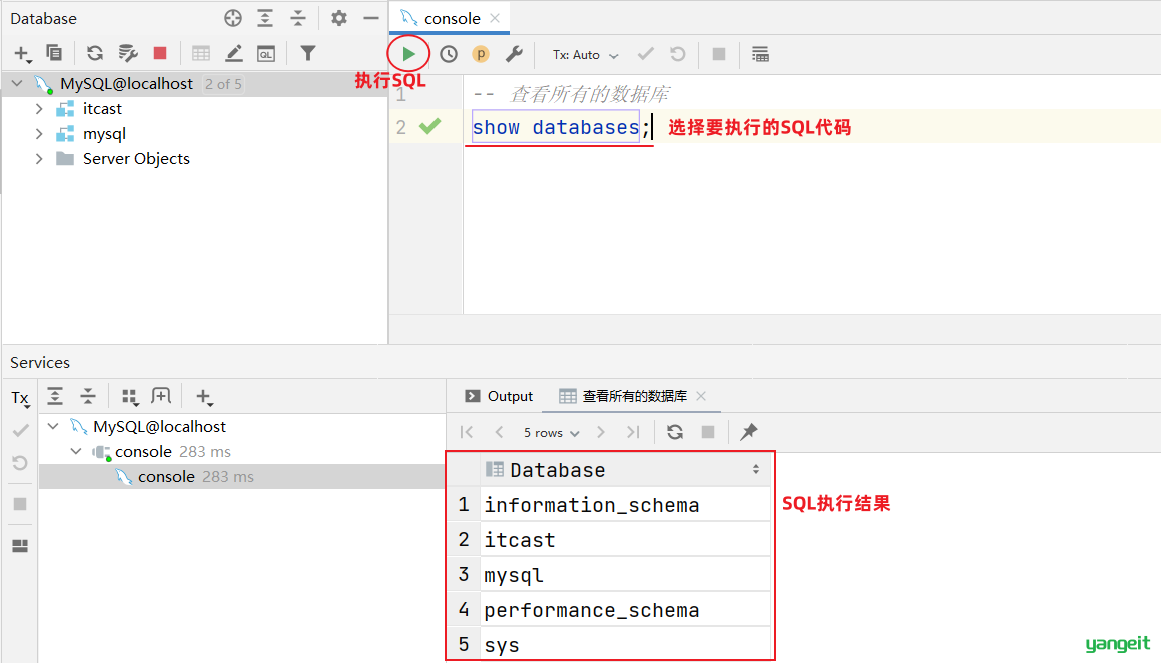Click the green Execute SQL run button

pyautogui.click(x=408, y=54)
